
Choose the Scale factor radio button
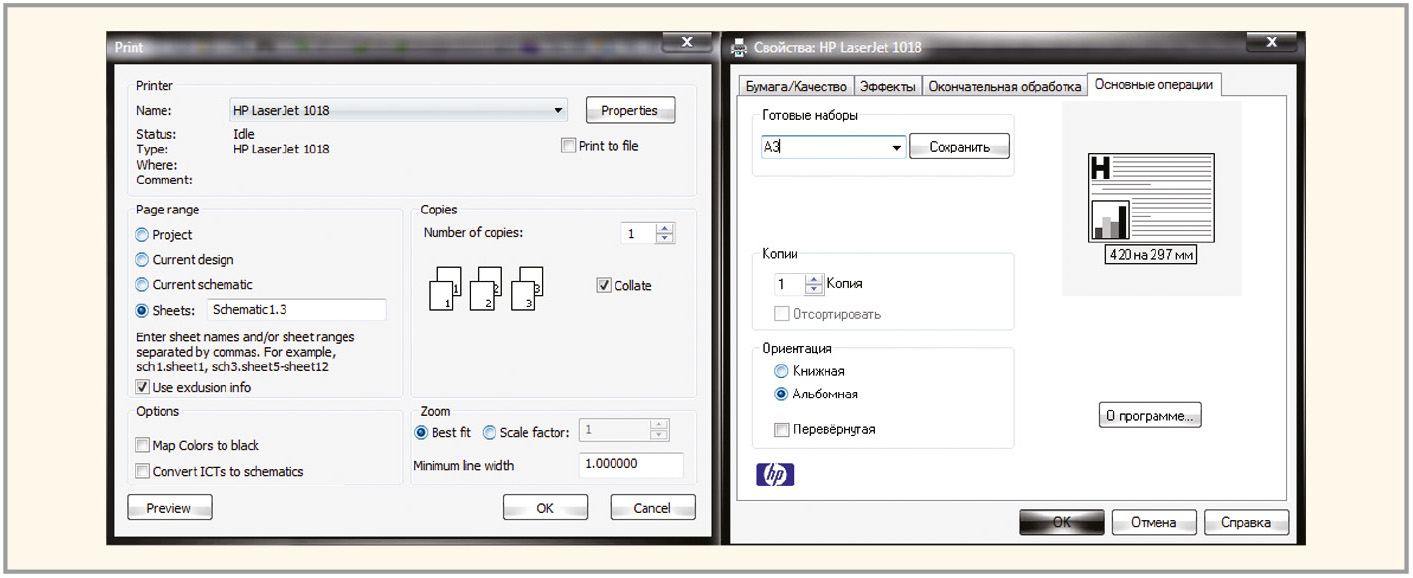489,433
